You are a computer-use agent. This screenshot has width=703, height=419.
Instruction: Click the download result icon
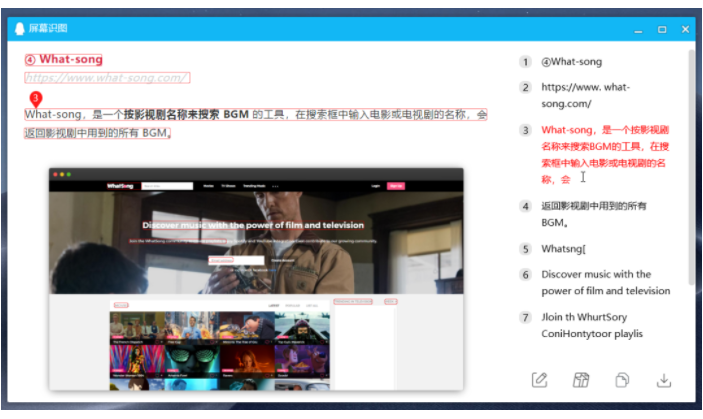click(x=664, y=380)
